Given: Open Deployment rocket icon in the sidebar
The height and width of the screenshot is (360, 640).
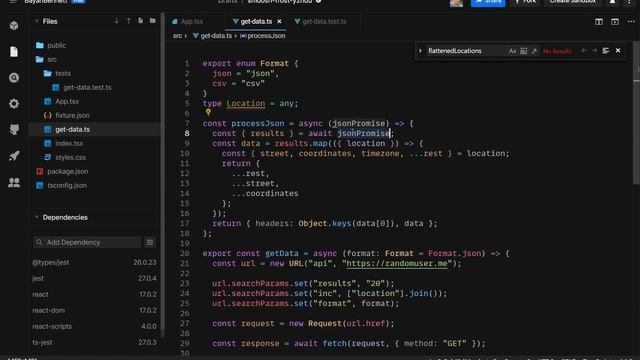Looking at the screenshot, I should [x=14, y=156].
